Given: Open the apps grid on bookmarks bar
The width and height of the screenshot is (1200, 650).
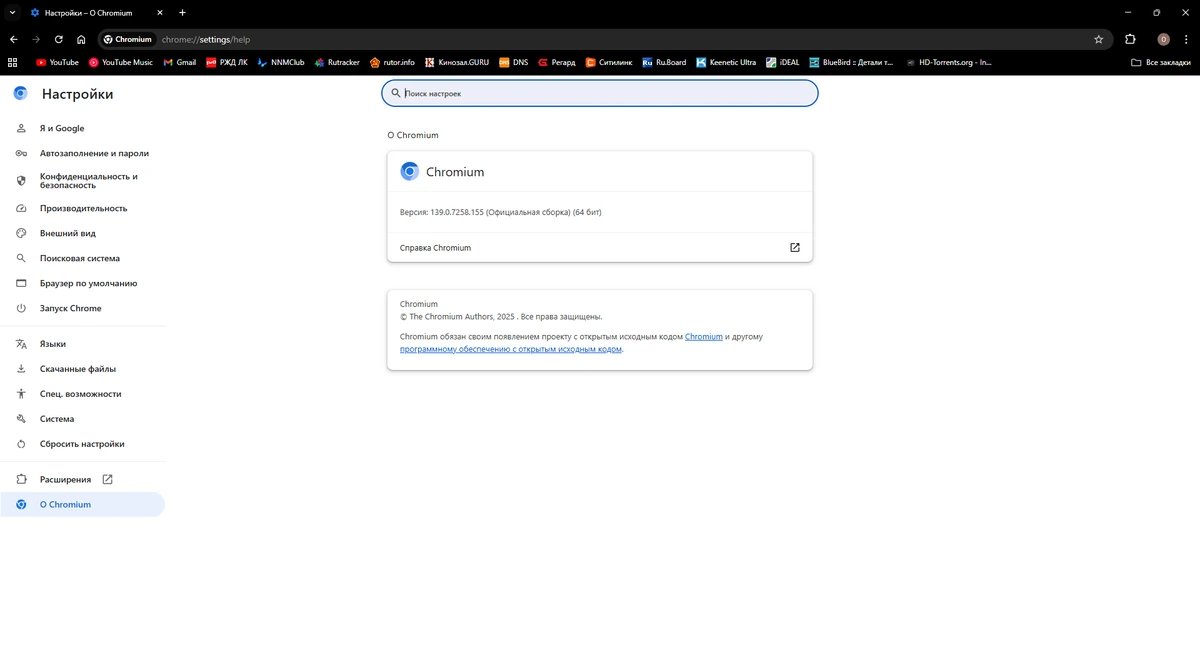Looking at the screenshot, I should point(13,62).
